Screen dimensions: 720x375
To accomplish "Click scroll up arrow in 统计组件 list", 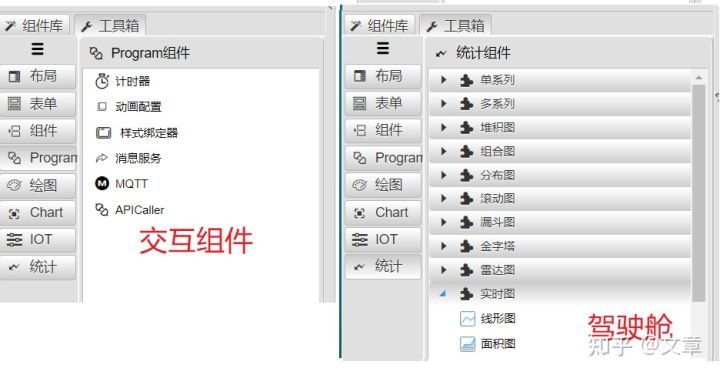I will click(699, 78).
